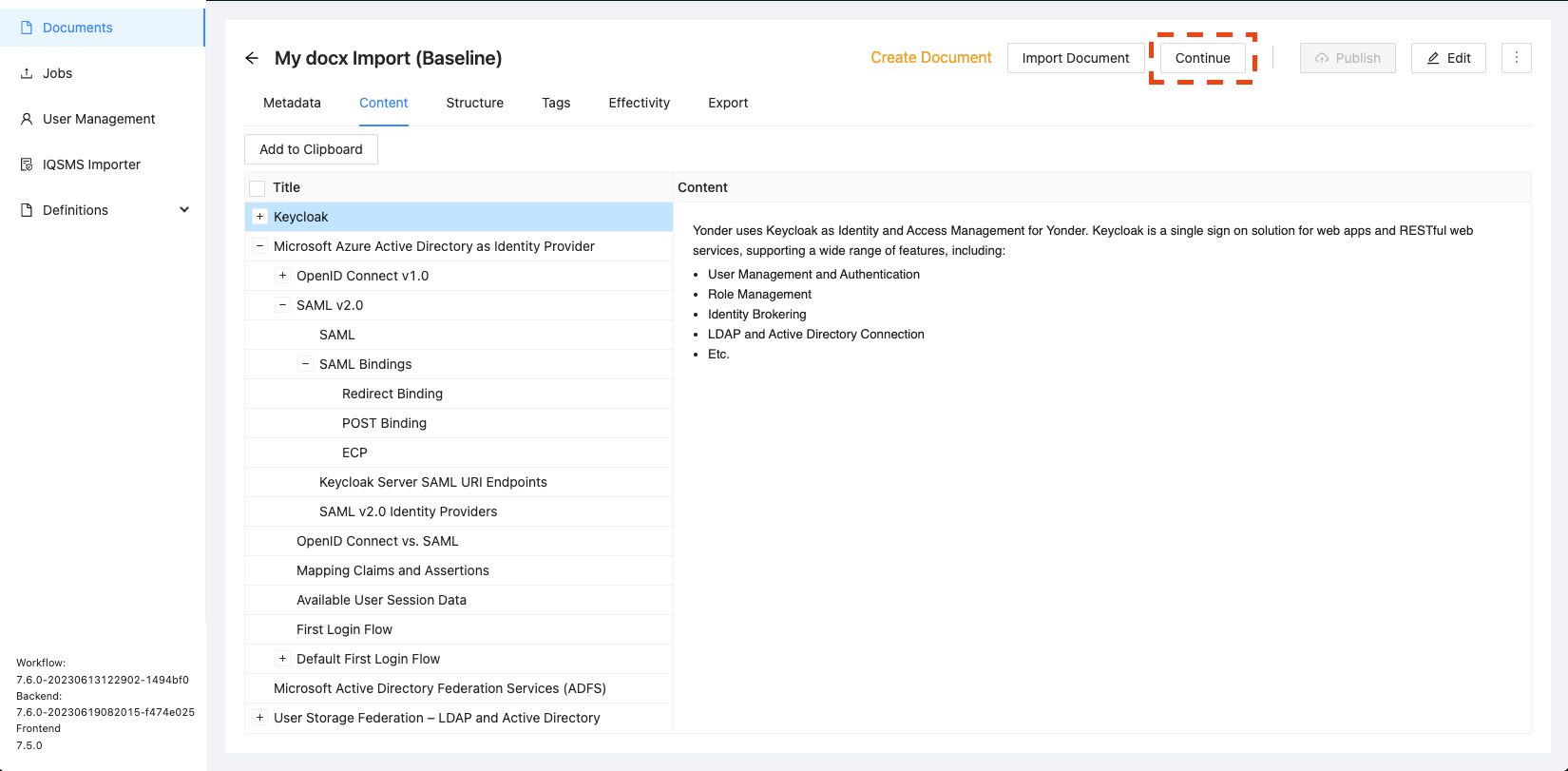Click the Create Document link

click(x=931, y=58)
